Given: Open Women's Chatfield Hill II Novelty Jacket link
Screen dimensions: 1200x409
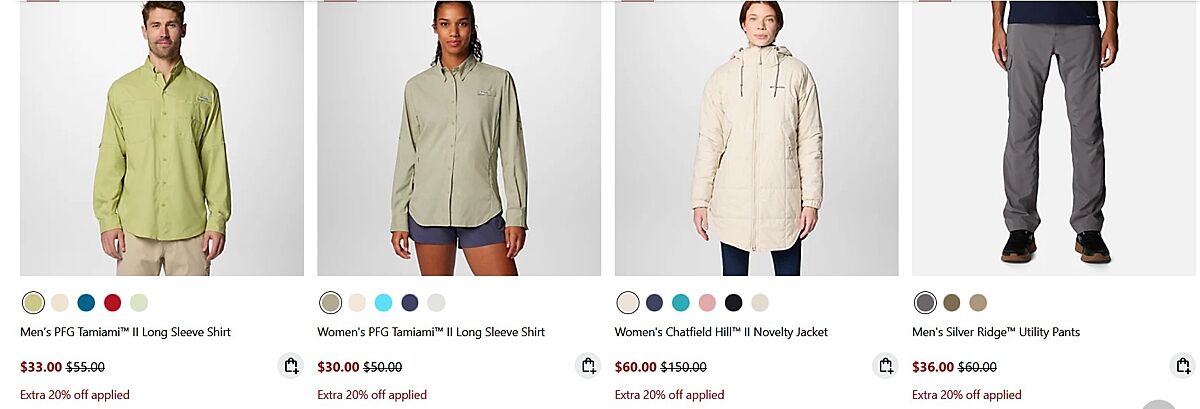Looking at the screenshot, I should tap(721, 332).
